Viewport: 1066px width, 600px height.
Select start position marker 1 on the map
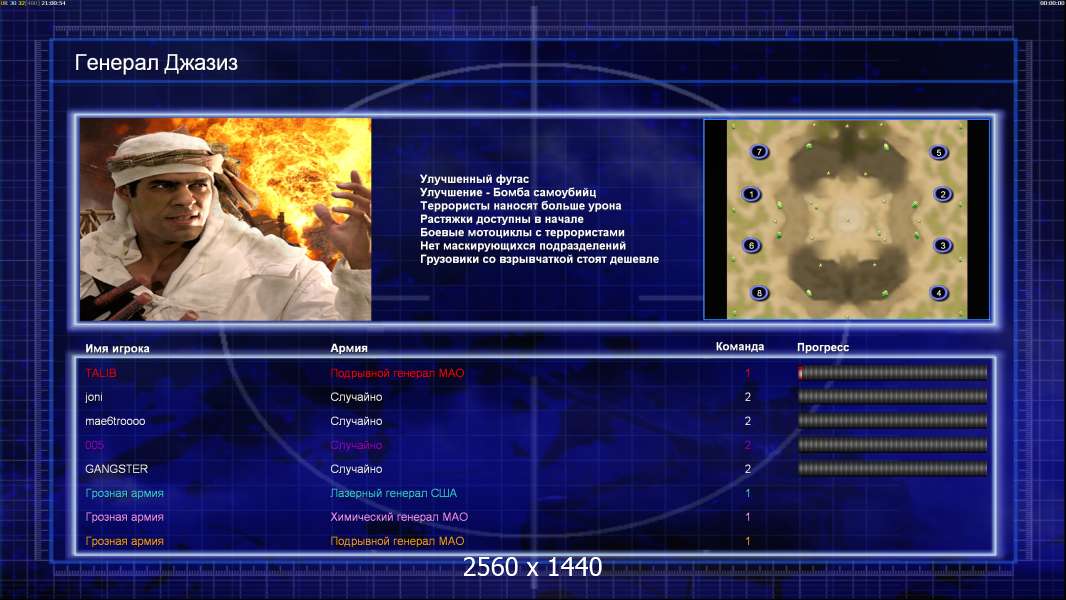tap(751, 194)
